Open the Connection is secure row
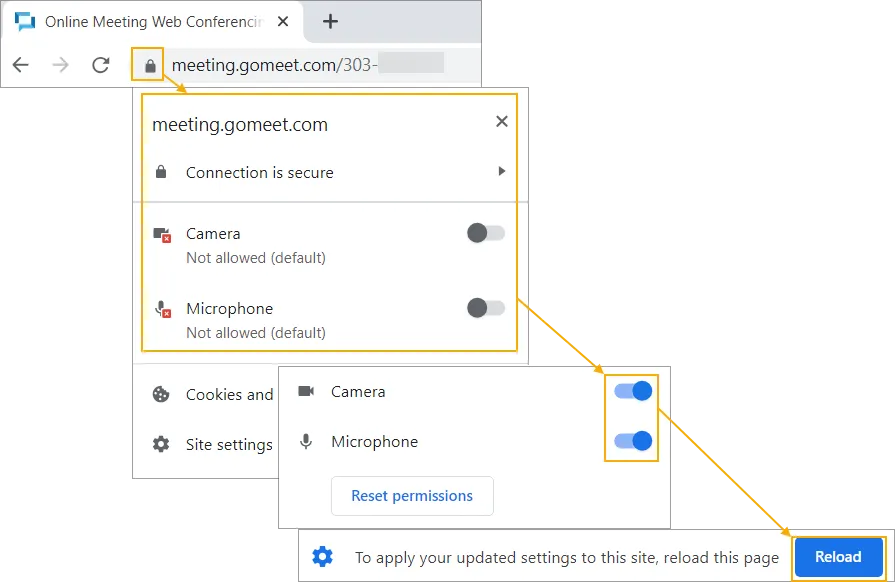This screenshot has width=895, height=582. coord(330,172)
